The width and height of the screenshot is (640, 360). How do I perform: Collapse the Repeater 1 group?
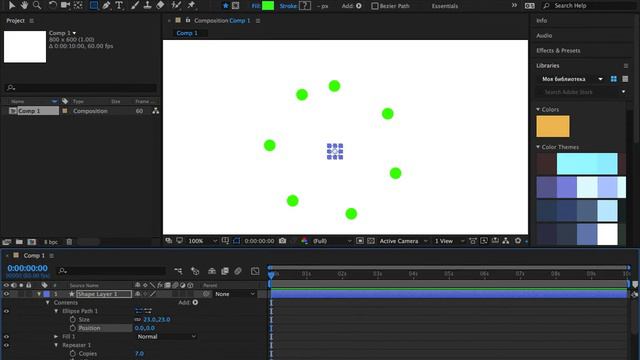tap(56, 345)
